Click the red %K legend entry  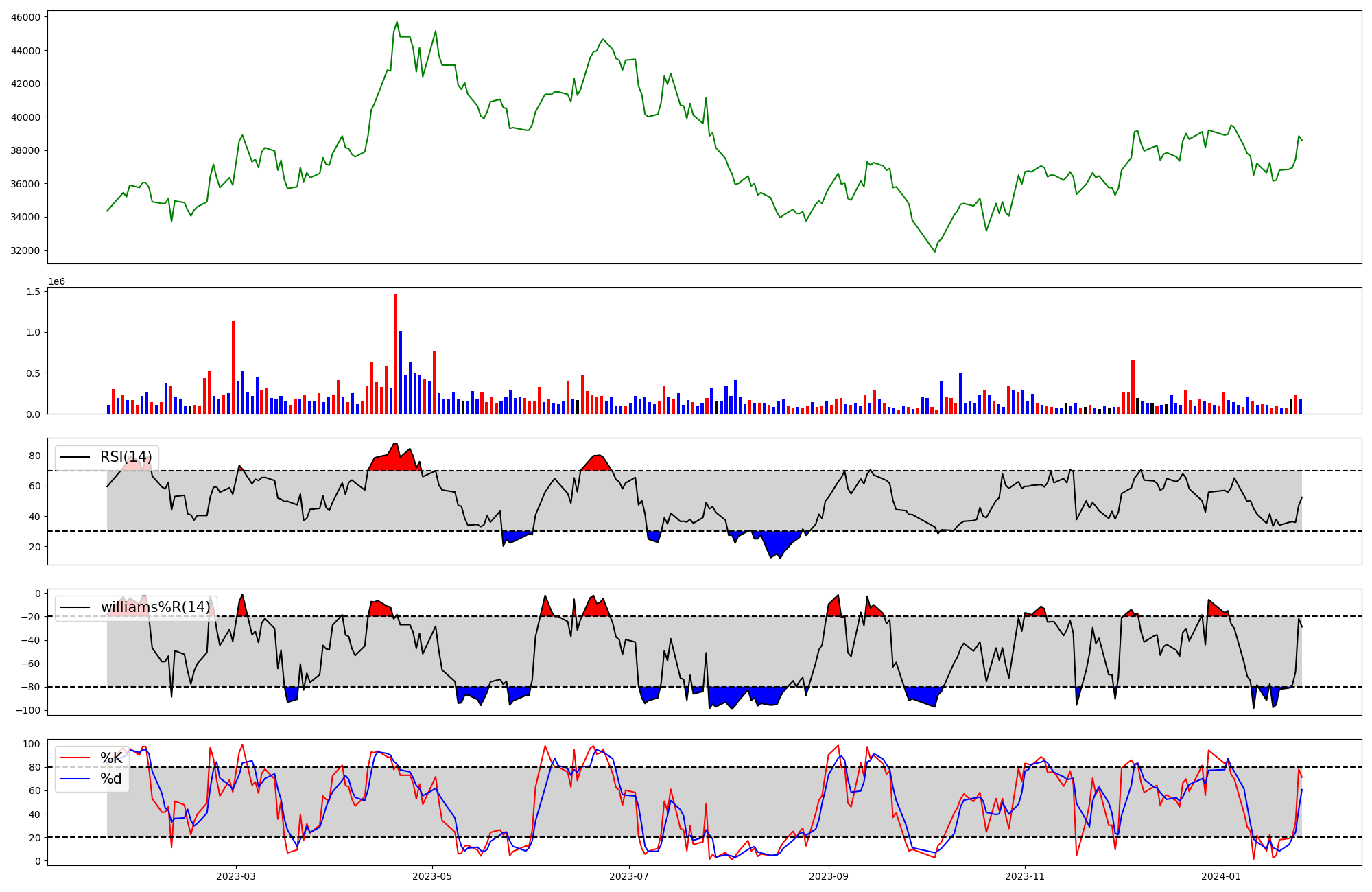click(x=111, y=758)
